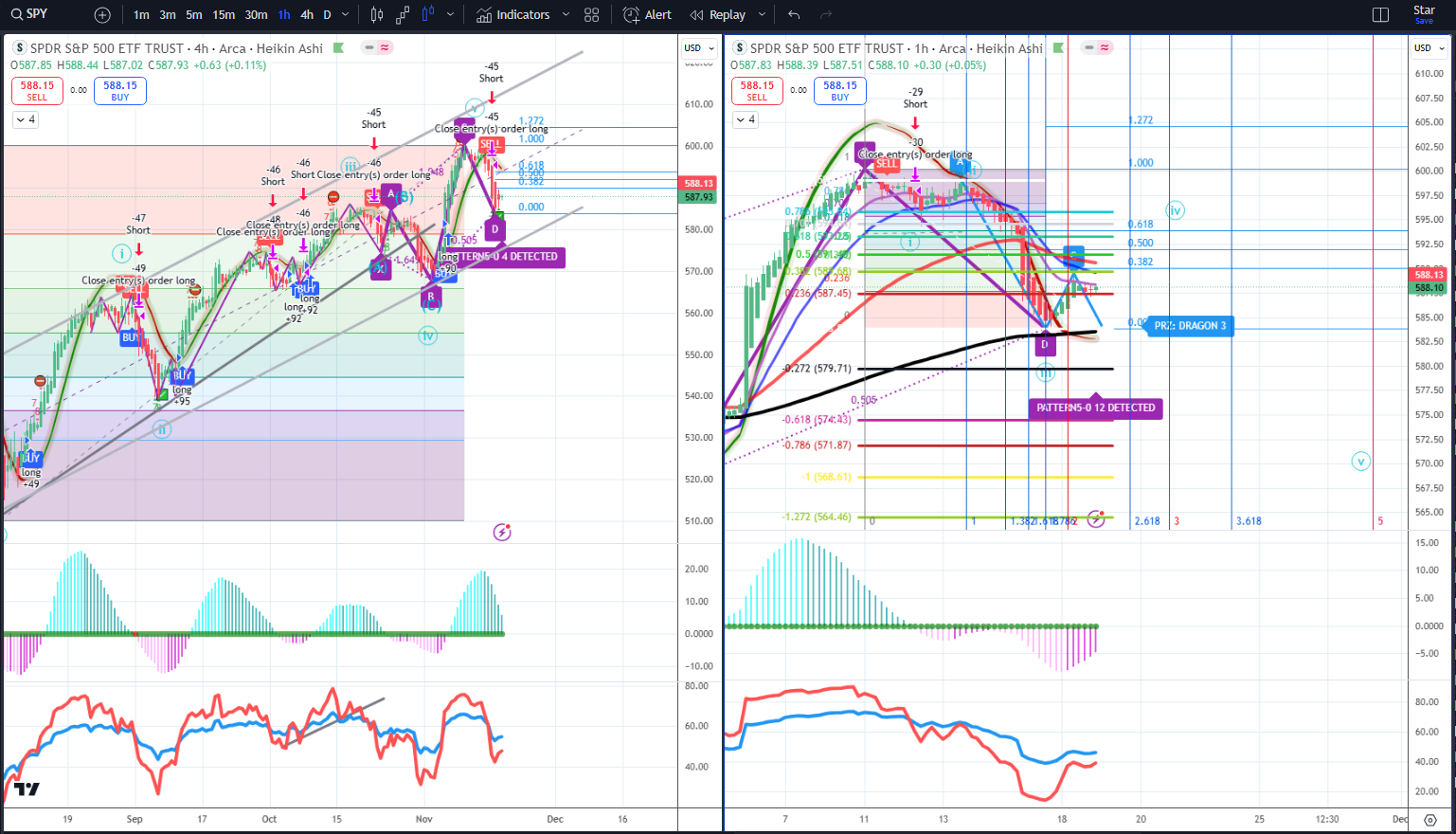The image size is (1456, 834).
Task: Click SELL 588.15 on the 1h chart
Action: point(757,91)
